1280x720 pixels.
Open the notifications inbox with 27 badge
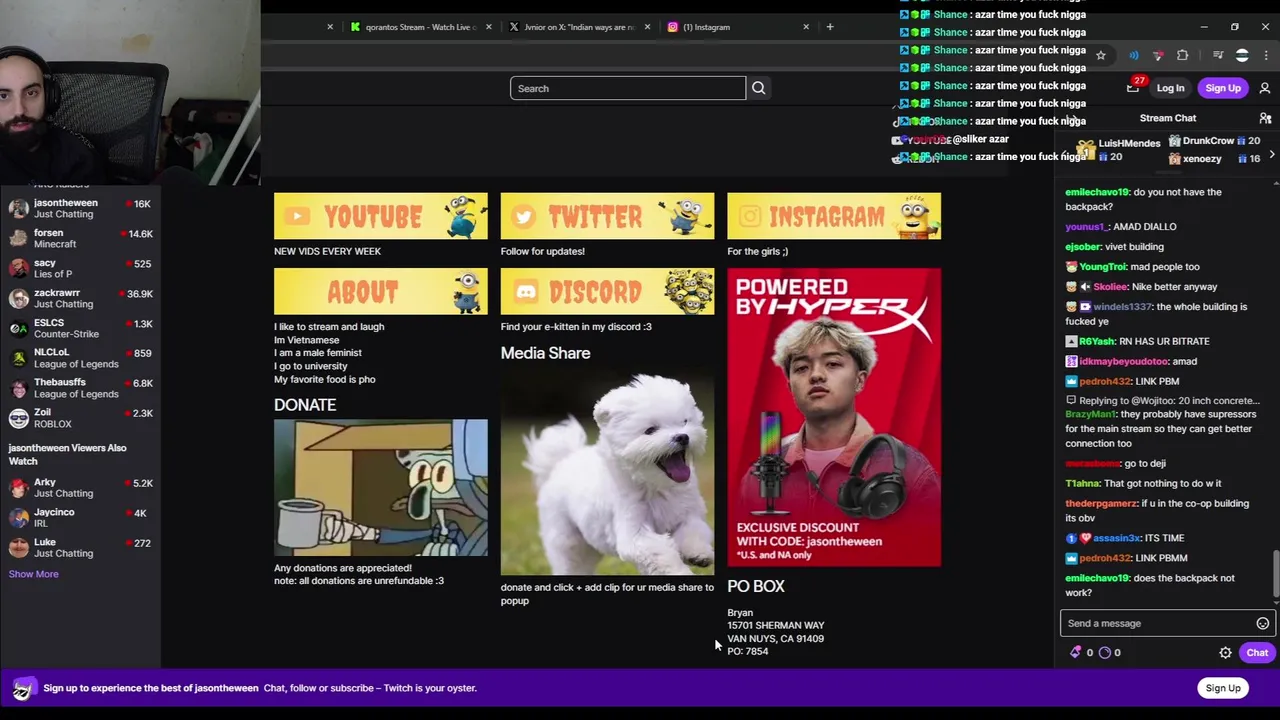1133,88
